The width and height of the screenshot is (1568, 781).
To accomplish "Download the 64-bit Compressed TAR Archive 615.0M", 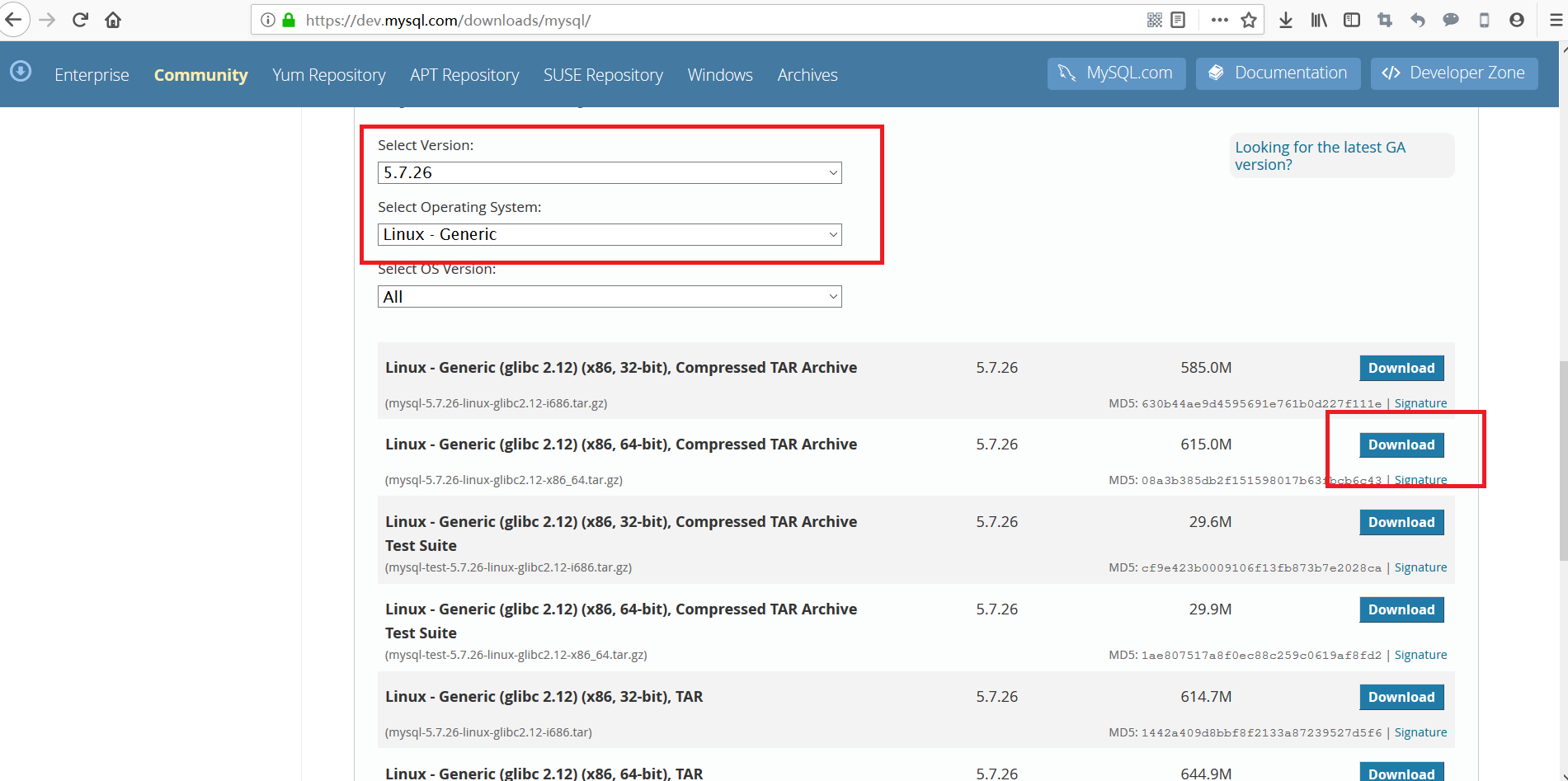I will coord(1401,445).
